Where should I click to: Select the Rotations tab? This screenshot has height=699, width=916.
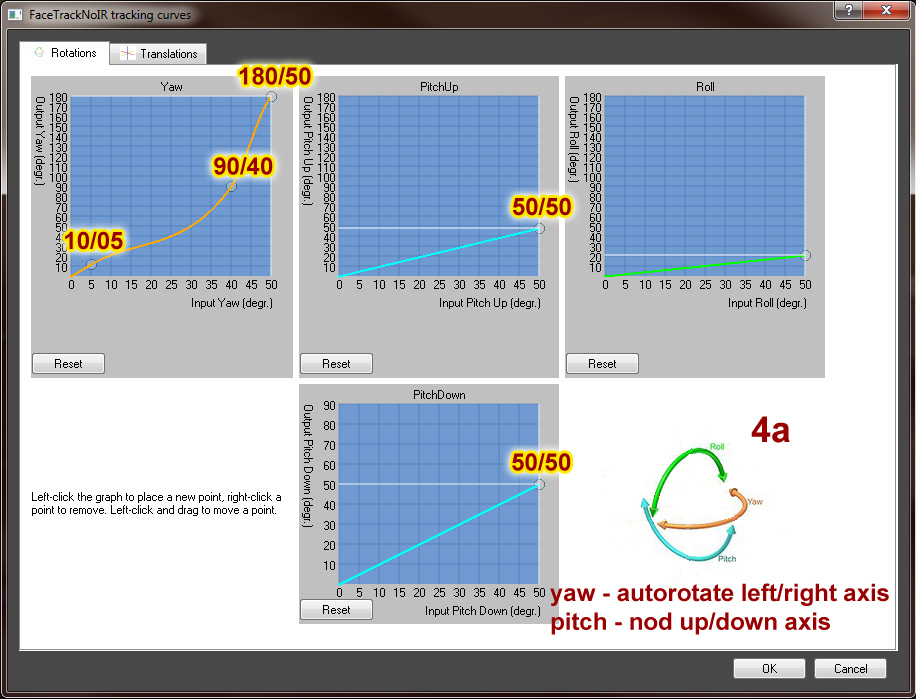click(x=64, y=53)
